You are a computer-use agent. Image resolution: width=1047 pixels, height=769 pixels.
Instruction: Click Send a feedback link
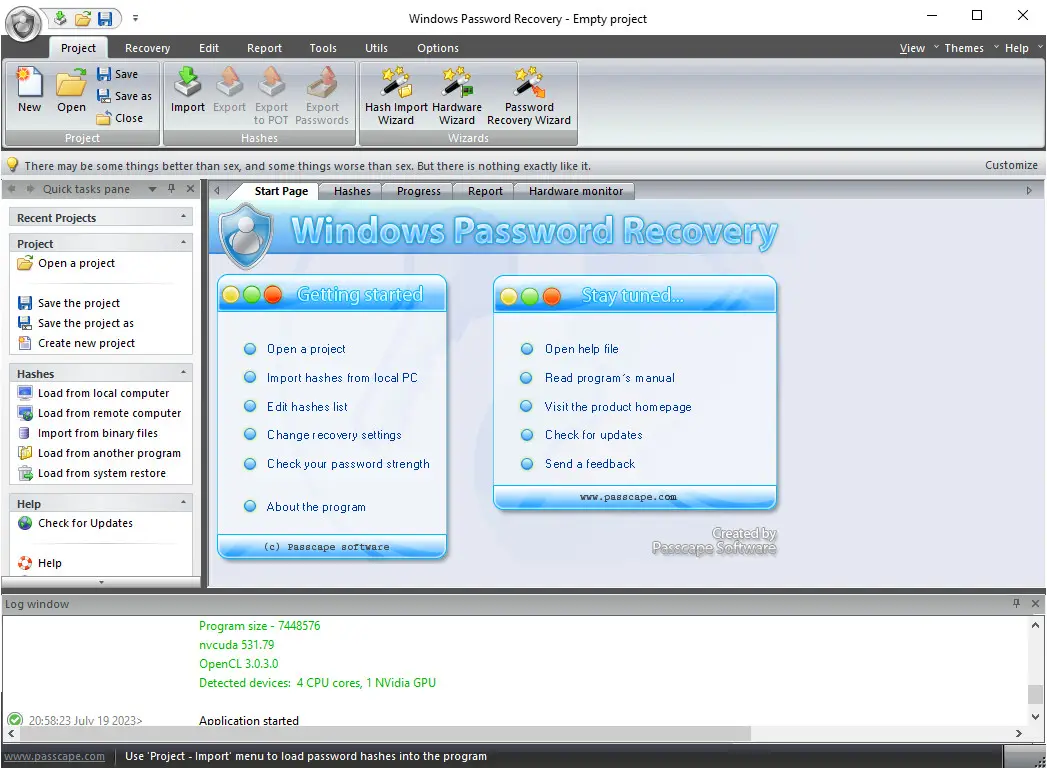(590, 464)
